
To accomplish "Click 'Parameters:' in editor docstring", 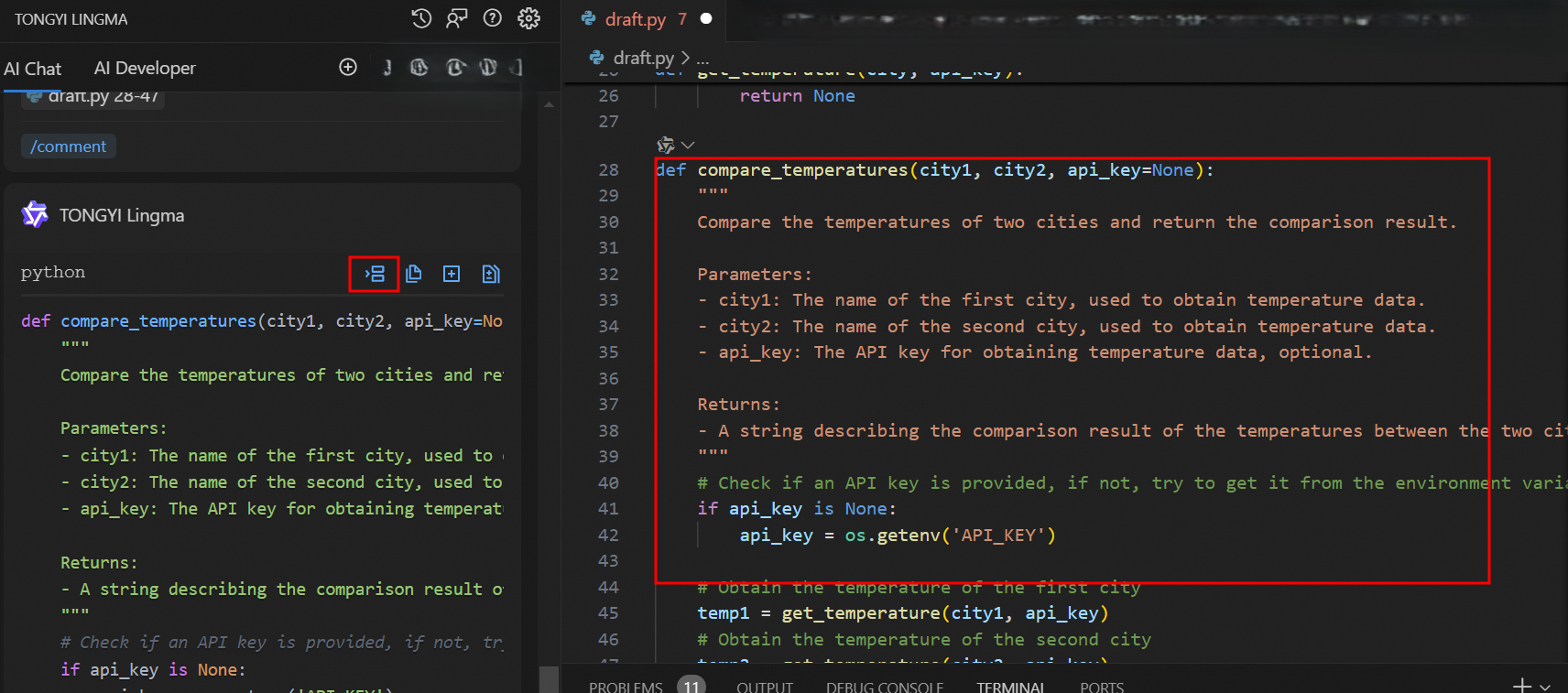I will click(x=754, y=274).
